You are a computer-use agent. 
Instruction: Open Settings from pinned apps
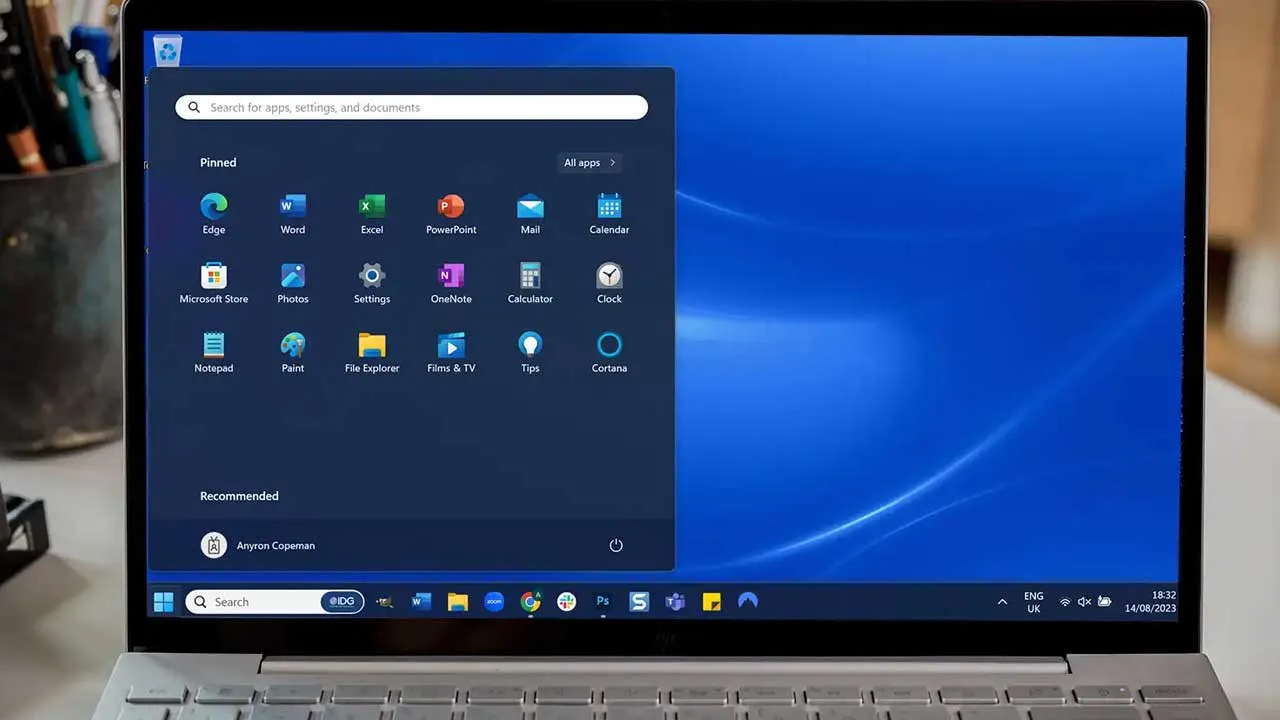pyautogui.click(x=372, y=283)
